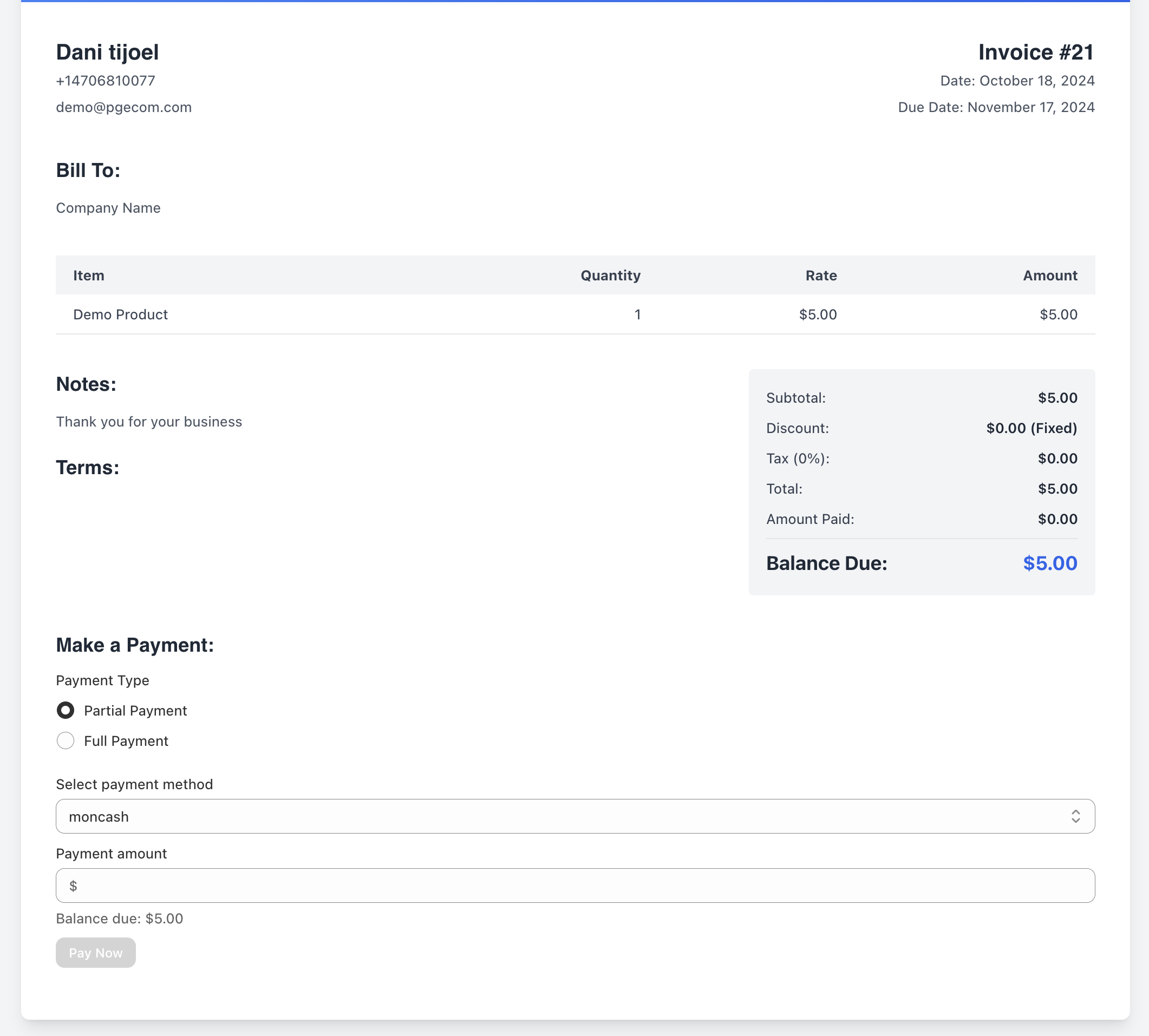Viewport: 1149px width, 1036px height.
Task: Click the Item column header
Action: [x=89, y=276]
